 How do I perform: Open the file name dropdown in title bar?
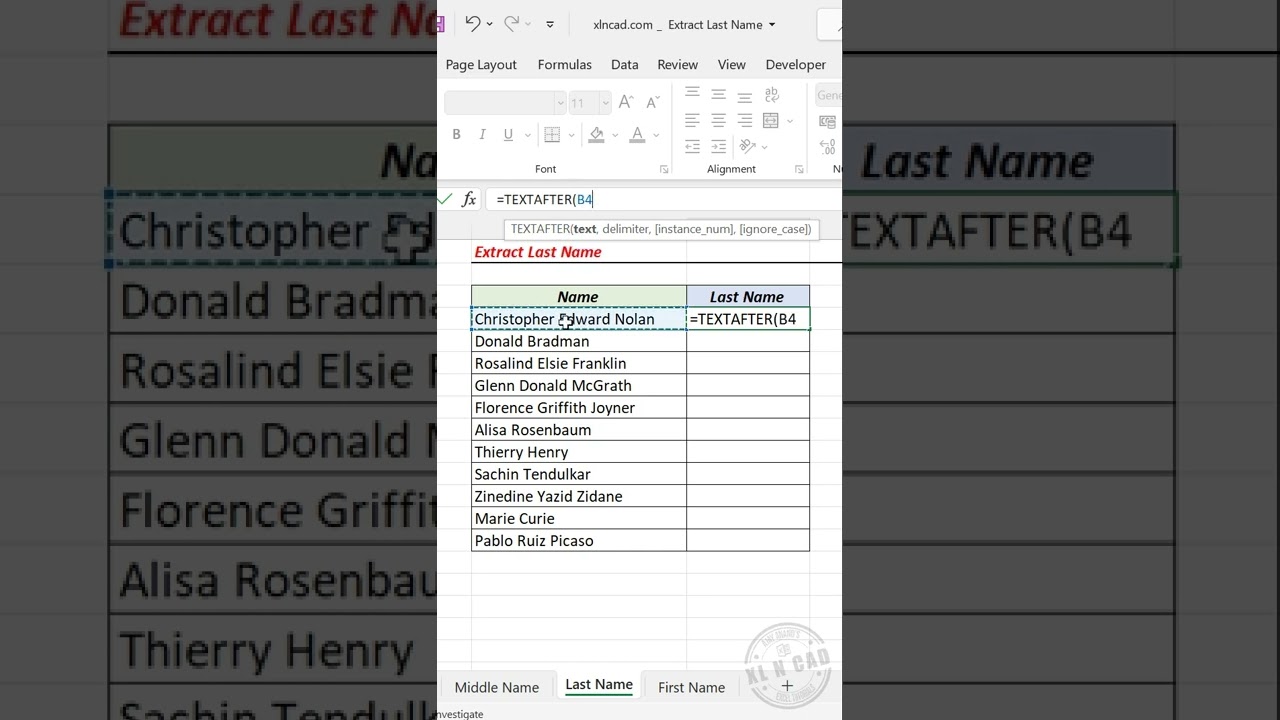coord(772,25)
